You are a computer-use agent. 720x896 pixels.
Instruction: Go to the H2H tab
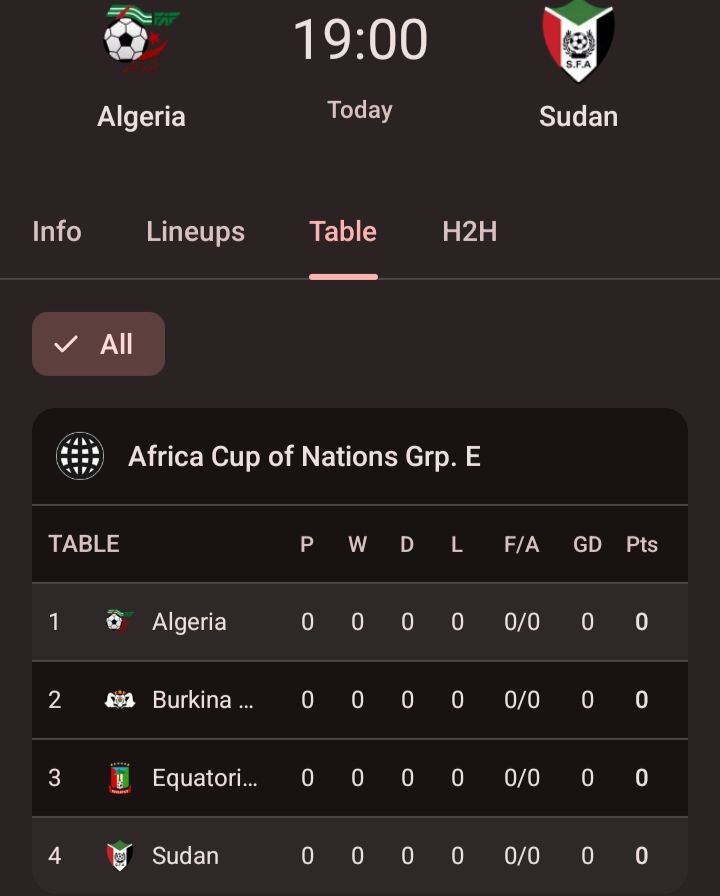point(469,231)
